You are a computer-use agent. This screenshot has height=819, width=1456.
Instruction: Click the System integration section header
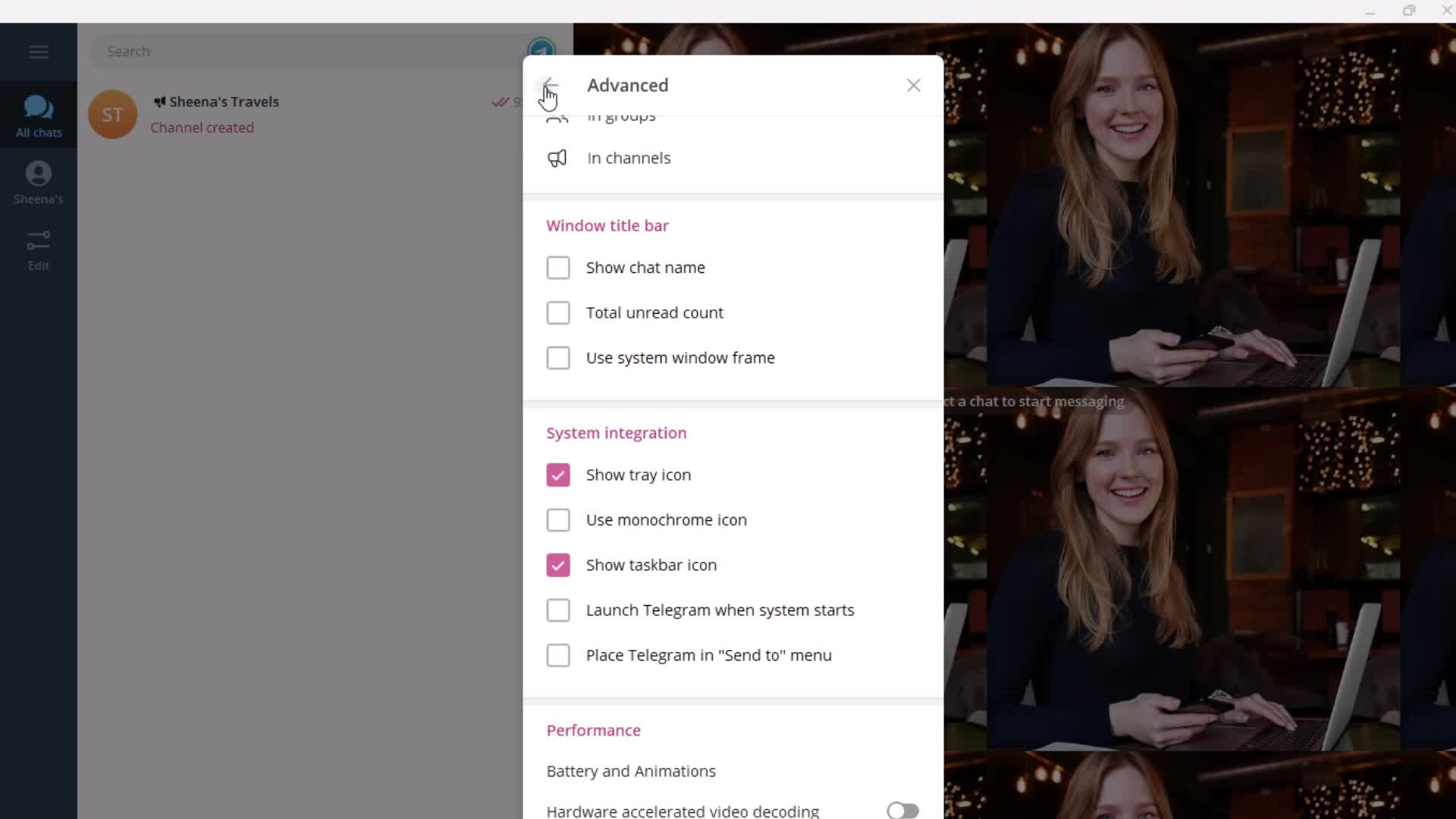[617, 433]
